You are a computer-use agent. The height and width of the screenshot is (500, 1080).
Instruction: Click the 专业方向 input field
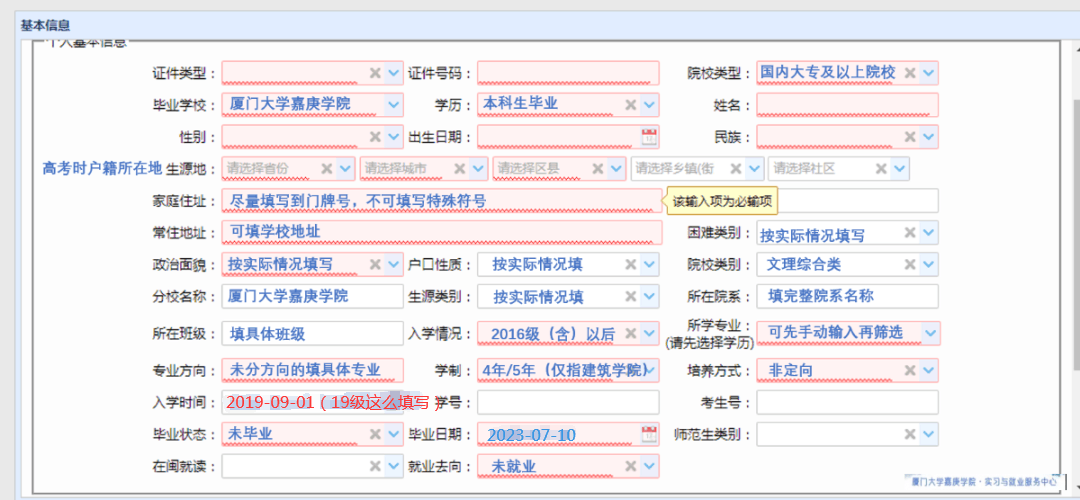click(x=313, y=370)
